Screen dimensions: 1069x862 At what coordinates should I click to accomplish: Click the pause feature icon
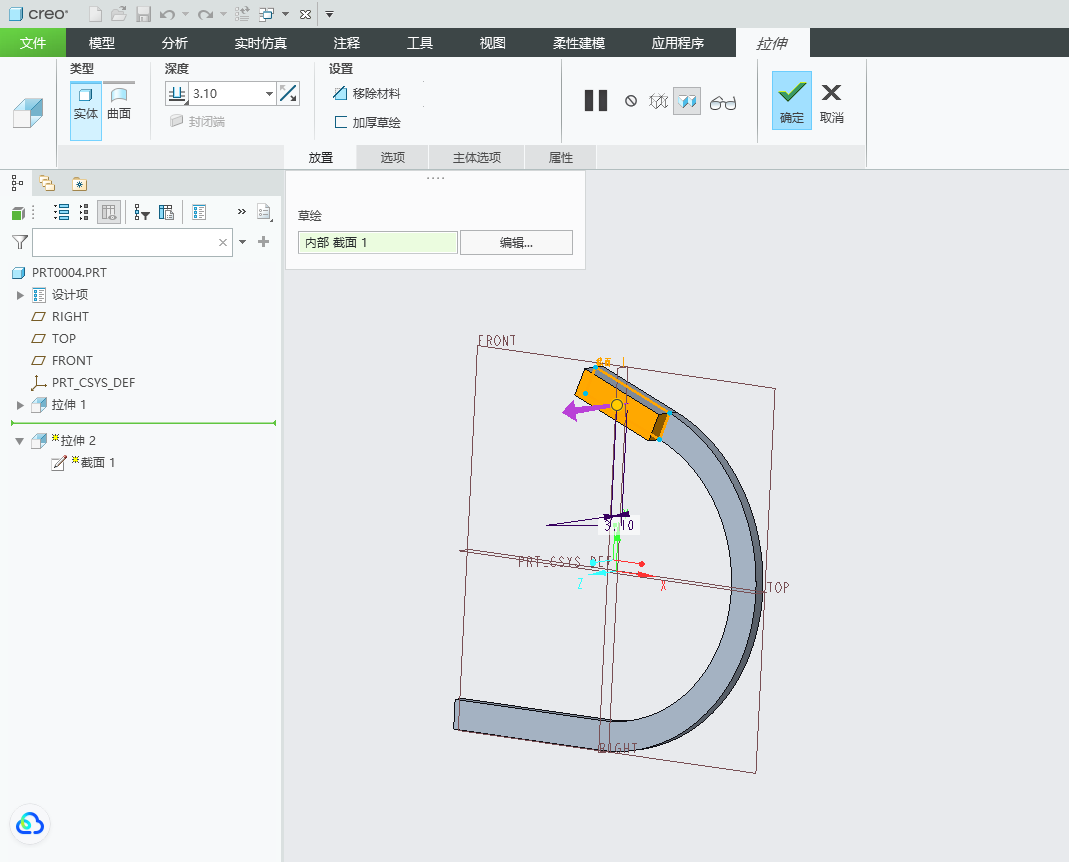point(596,101)
